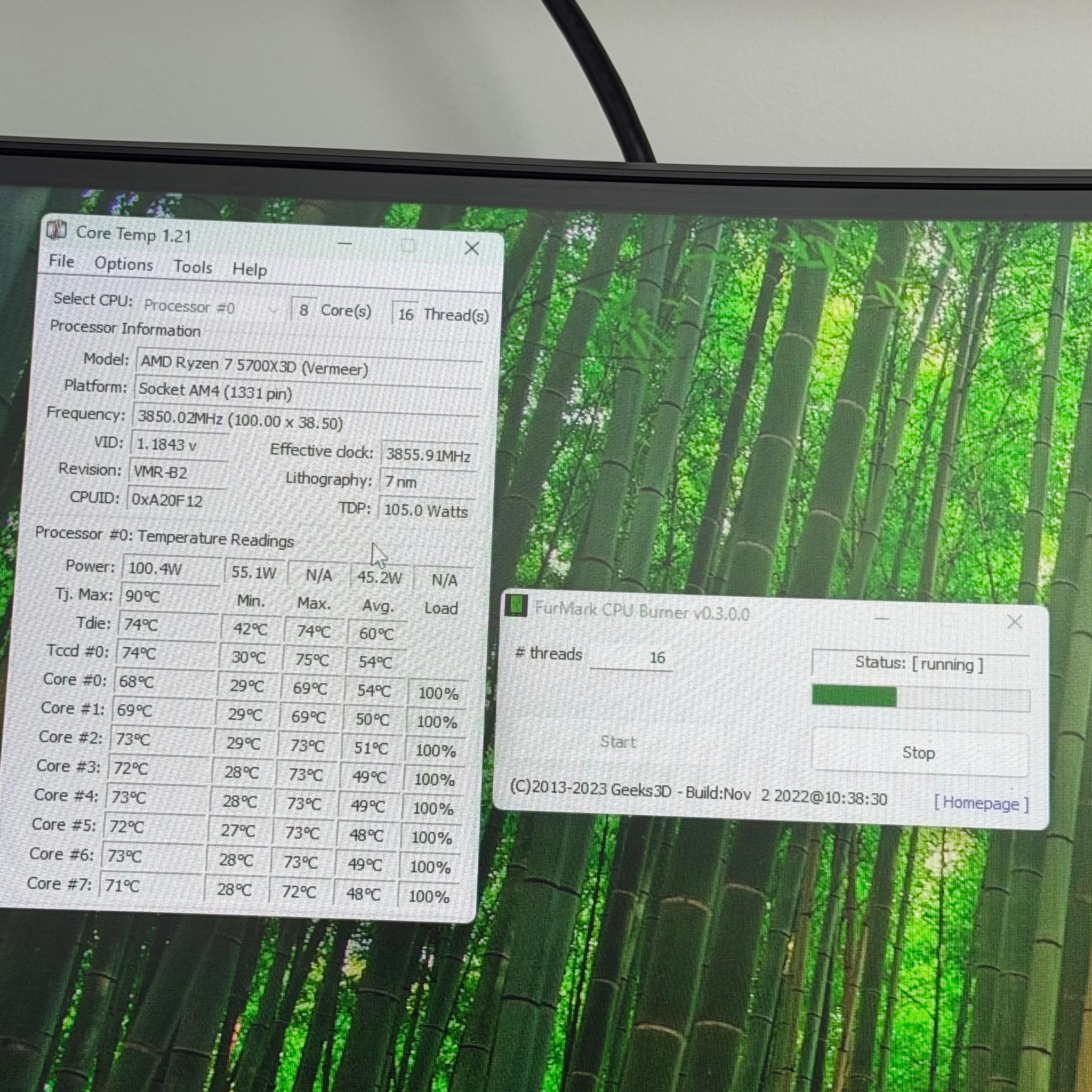Click the CPUID value 0xA20F12
Viewport: 1092px width, 1092px height.
(177, 500)
